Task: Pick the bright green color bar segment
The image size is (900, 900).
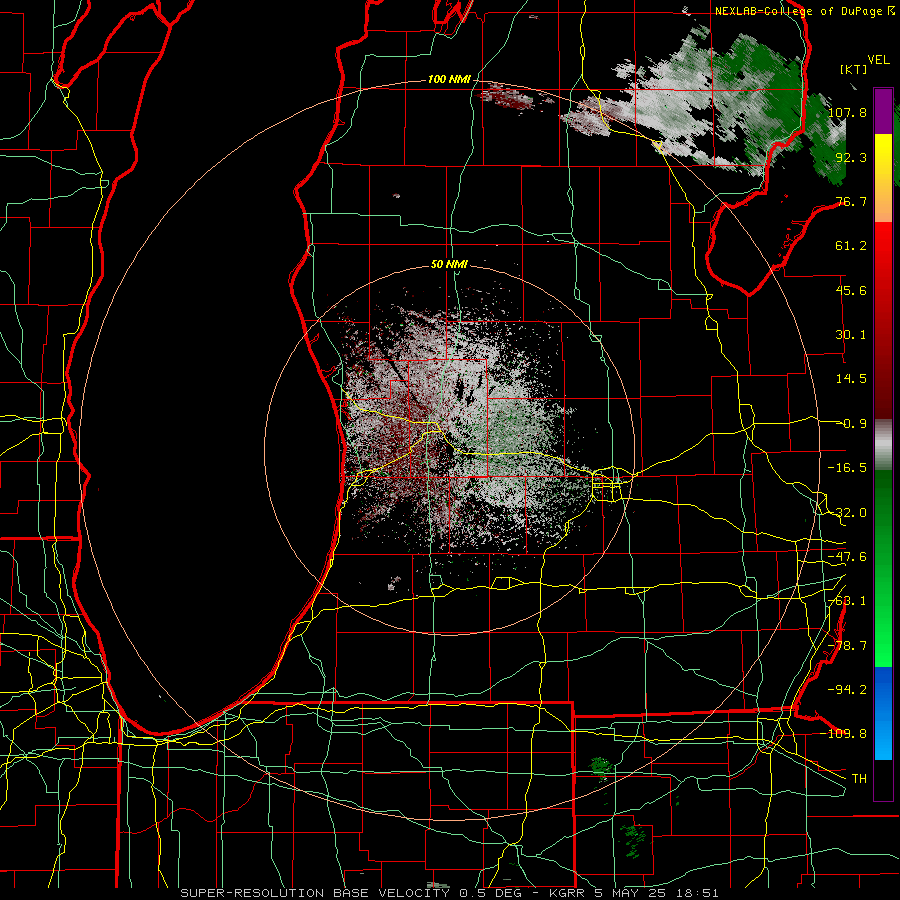Action: [x=883, y=631]
